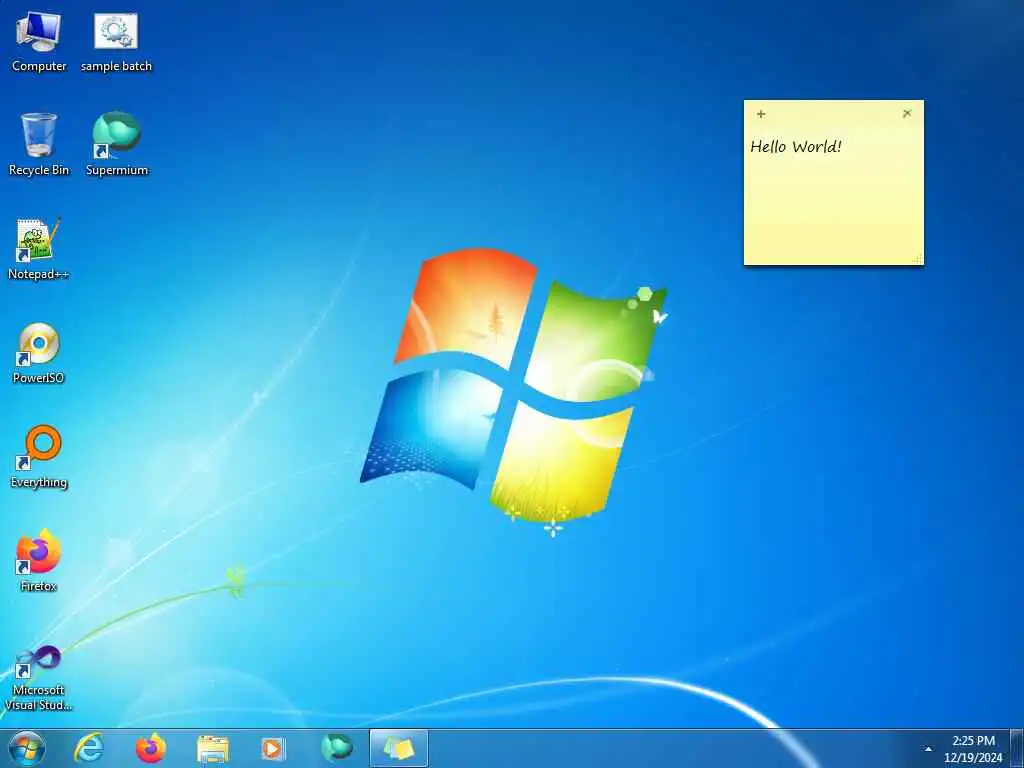
Task: Select the Supermium shortcut on desktop
Action: (116, 145)
